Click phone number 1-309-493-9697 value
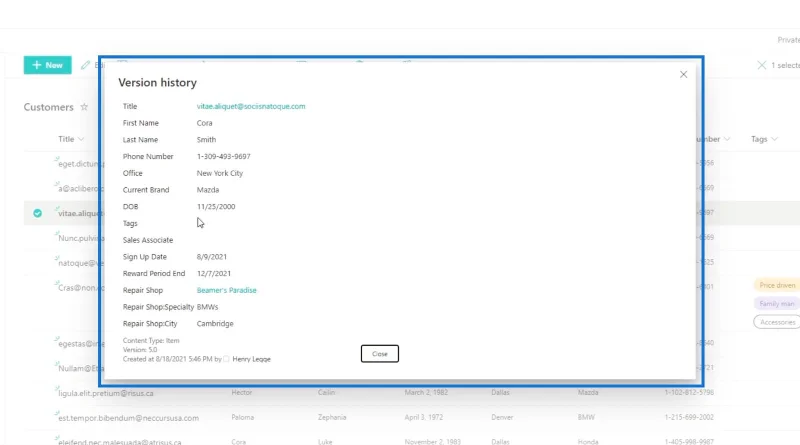The width and height of the screenshot is (800, 445). click(223, 156)
